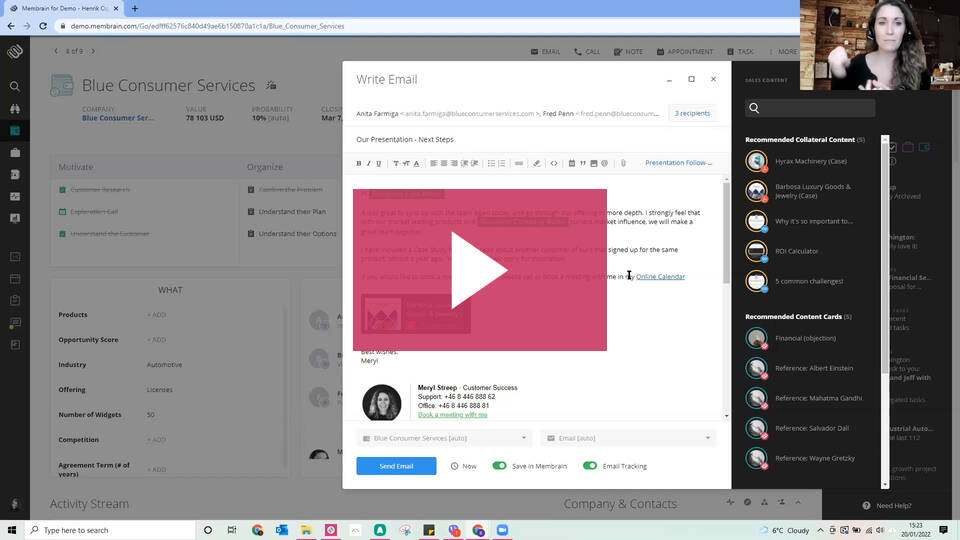Click the Sales Content panel scrollbar
This screenshot has height=540, width=960.
coord(885,258)
